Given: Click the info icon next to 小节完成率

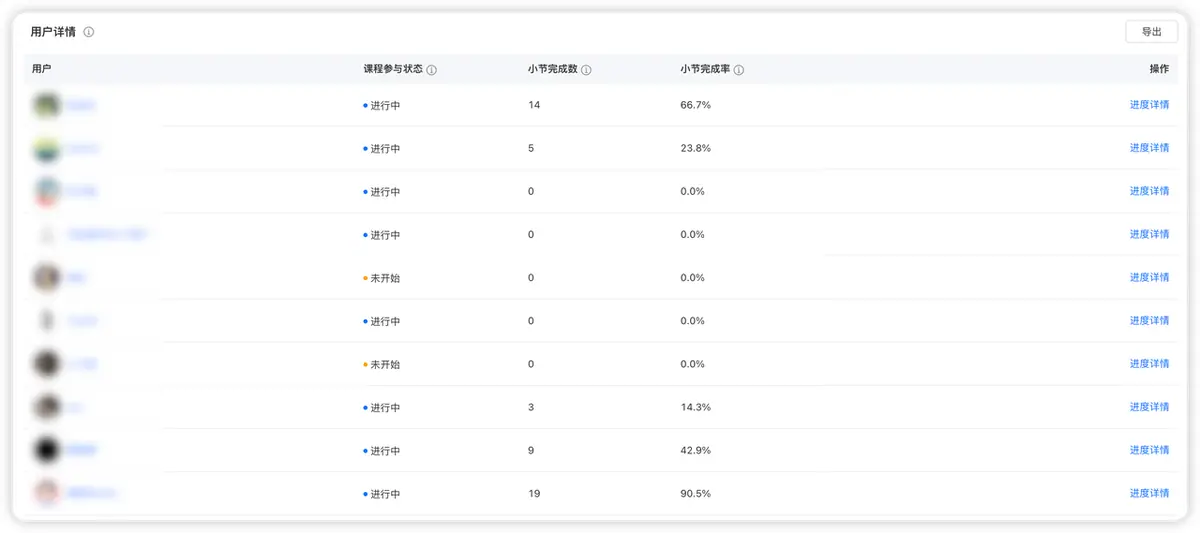Looking at the screenshot, I should click(738, 70).
